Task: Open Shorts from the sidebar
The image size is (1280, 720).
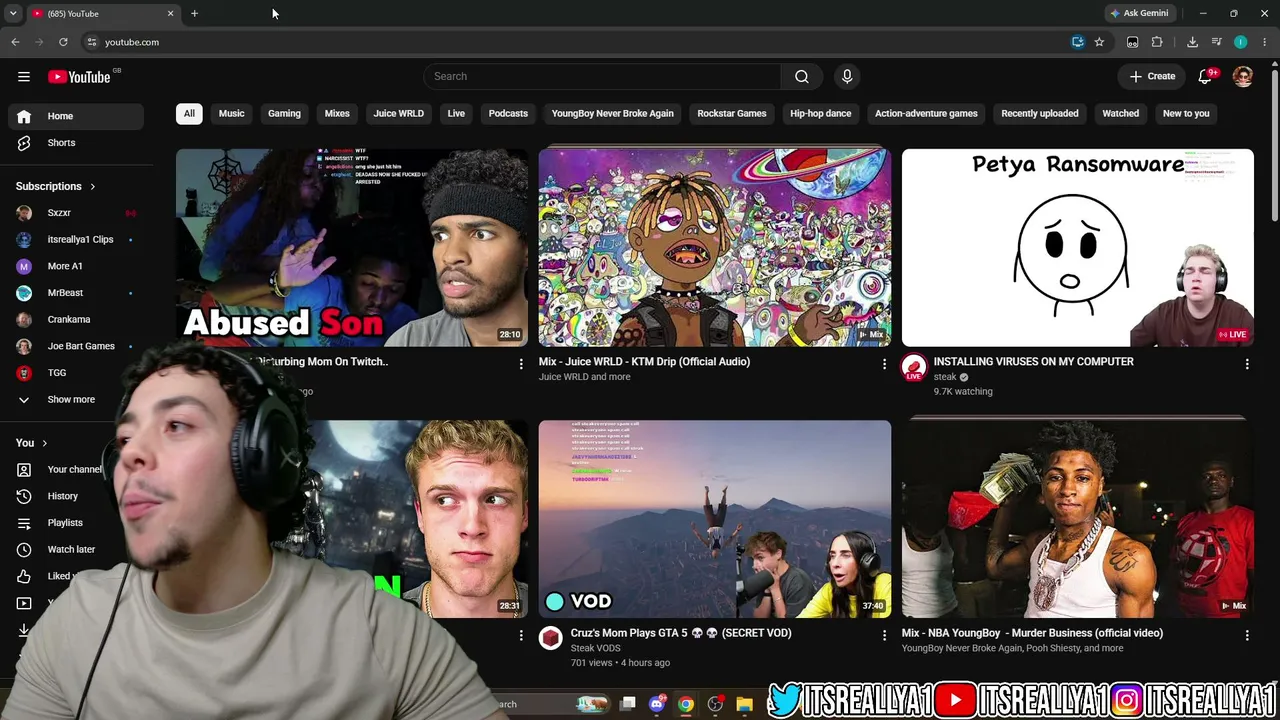Action: pos(76,143)
